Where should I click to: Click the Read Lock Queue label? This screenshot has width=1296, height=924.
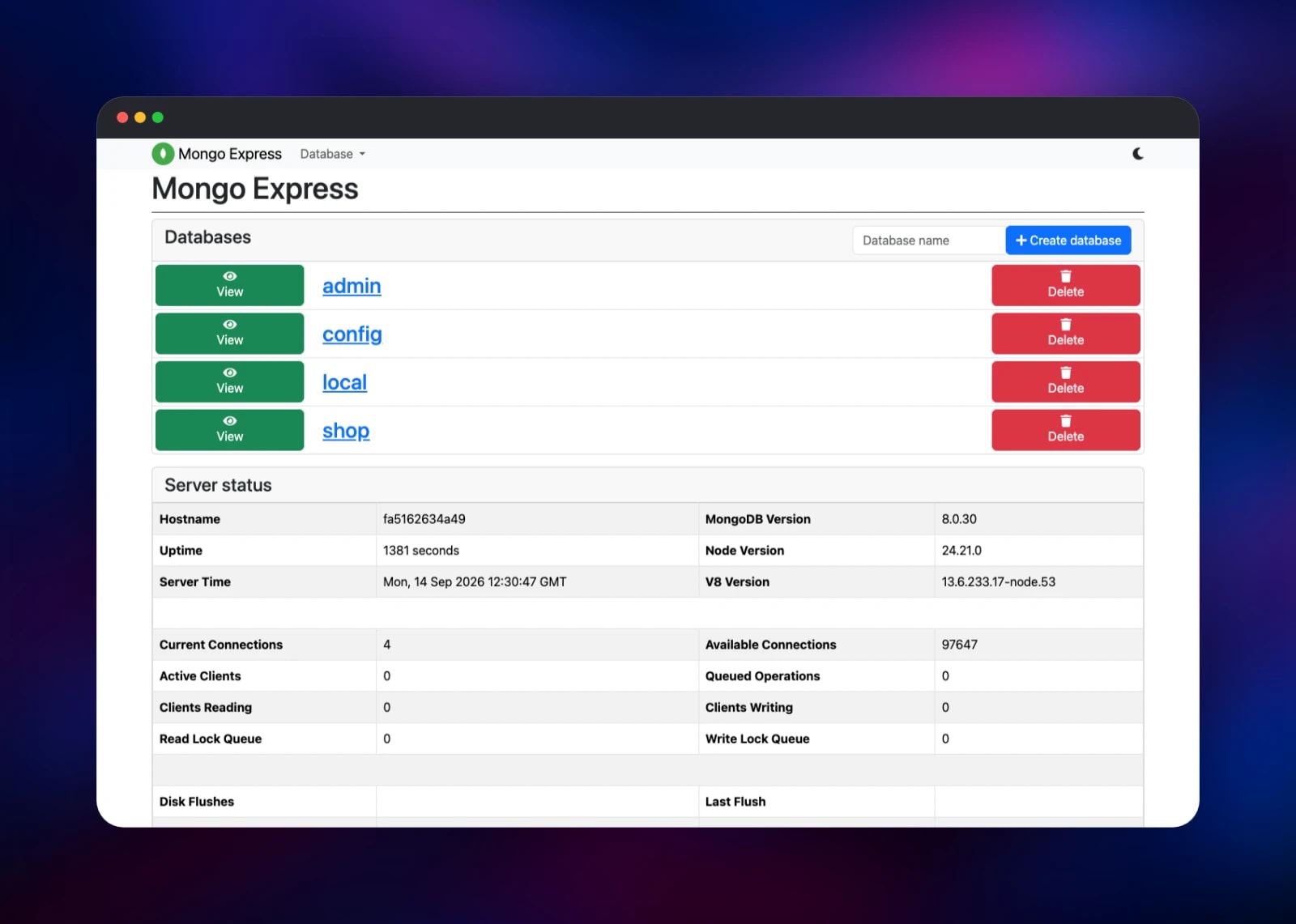[211, 739]
